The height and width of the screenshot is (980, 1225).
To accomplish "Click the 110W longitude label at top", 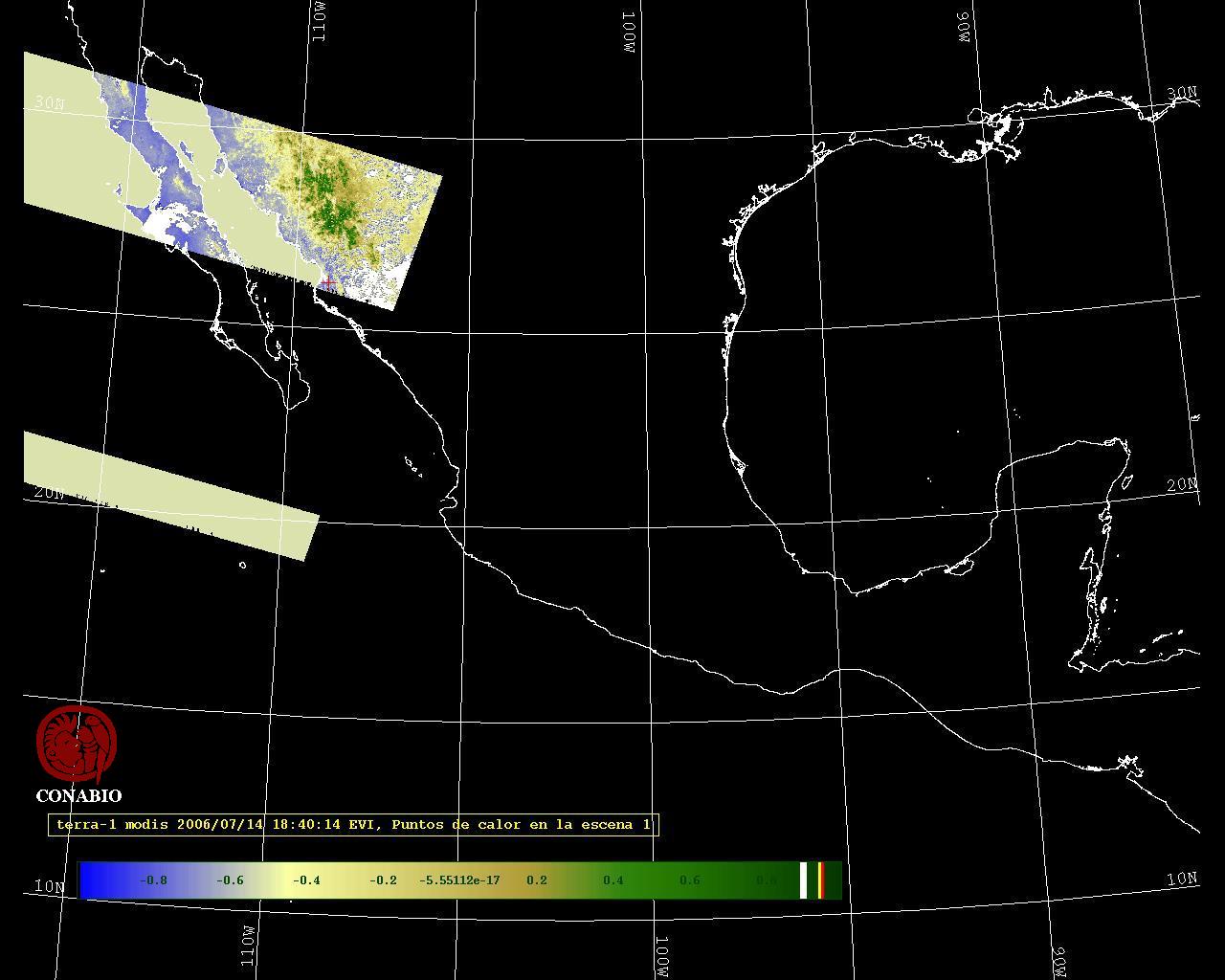I will coord(320,21).
